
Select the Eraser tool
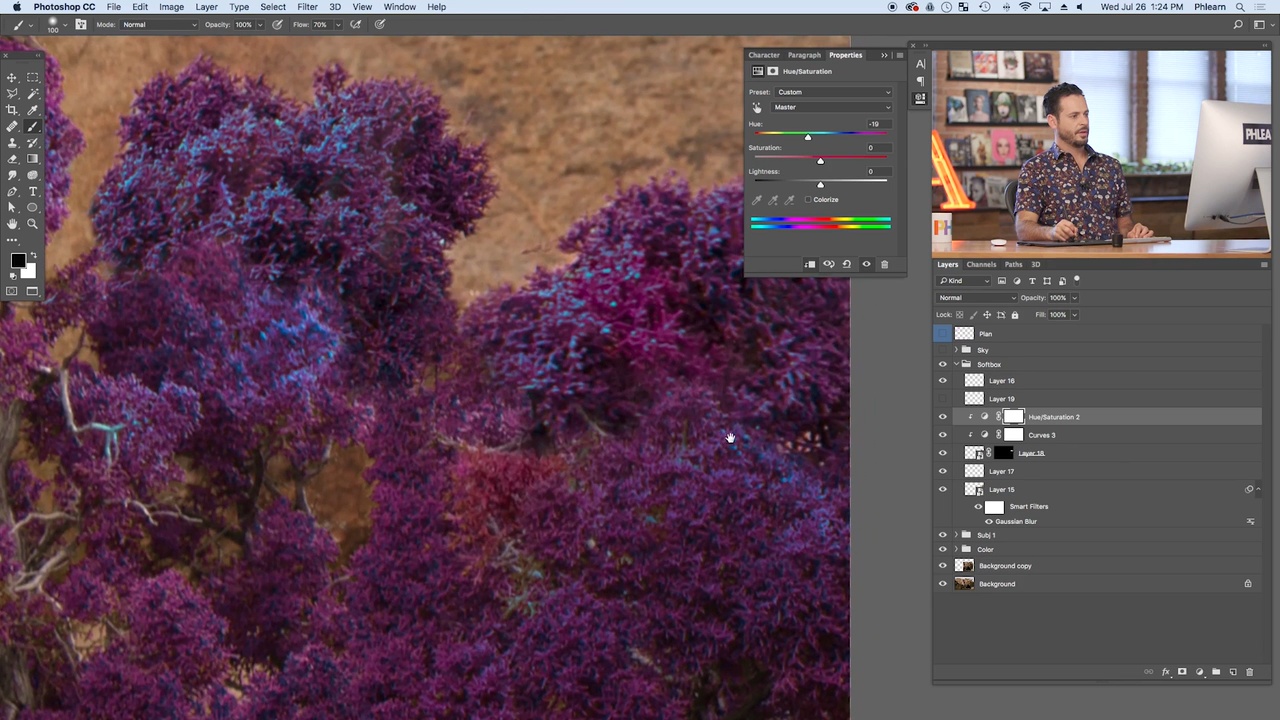tap(12, 159)
